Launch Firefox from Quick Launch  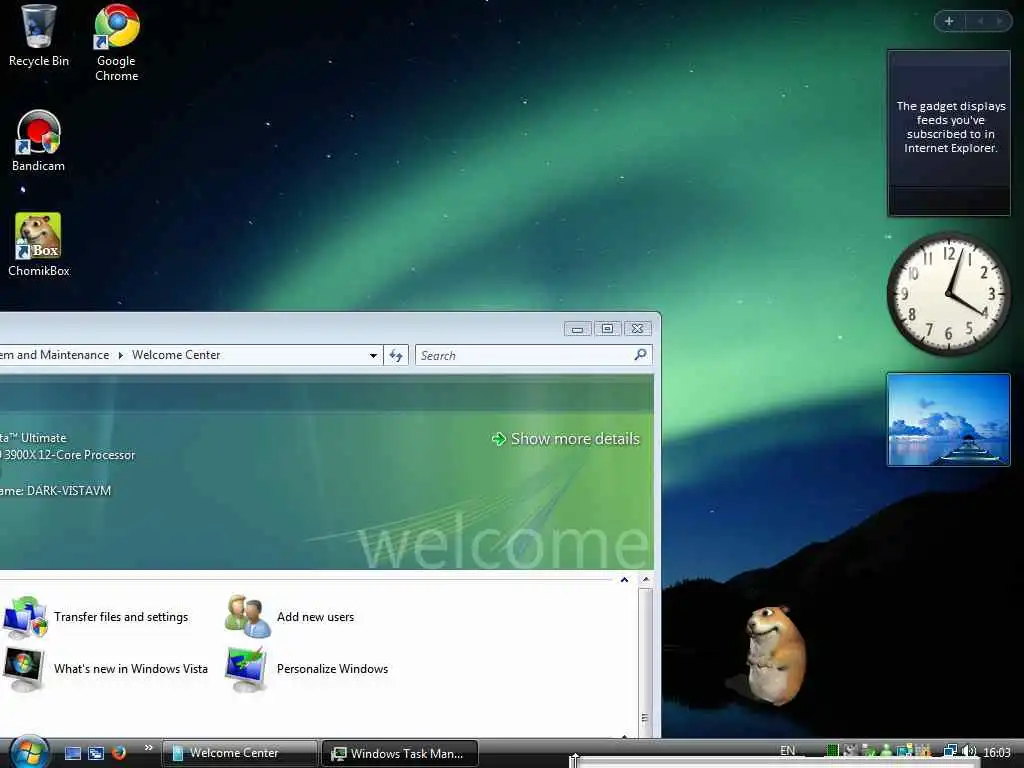pyautogui.click(x=118, y=753)
